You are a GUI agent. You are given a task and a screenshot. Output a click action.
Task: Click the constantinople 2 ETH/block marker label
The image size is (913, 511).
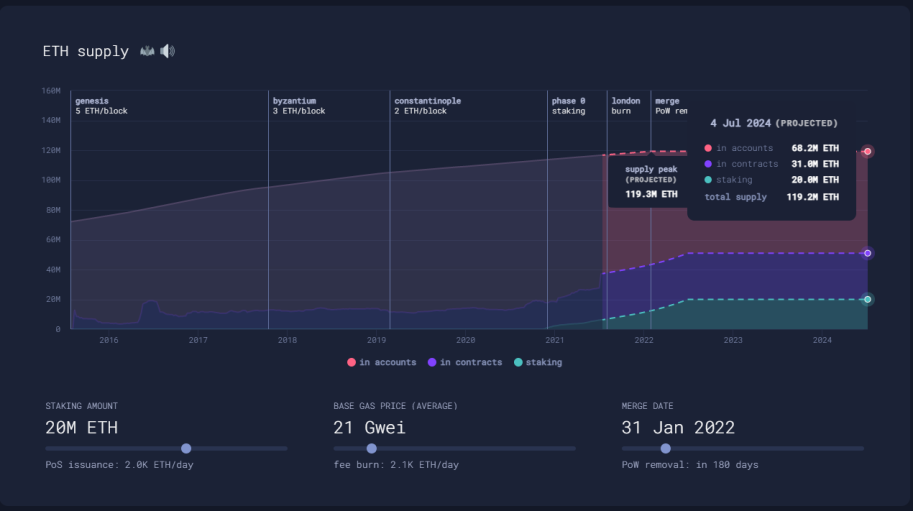(x=427, y=106)
